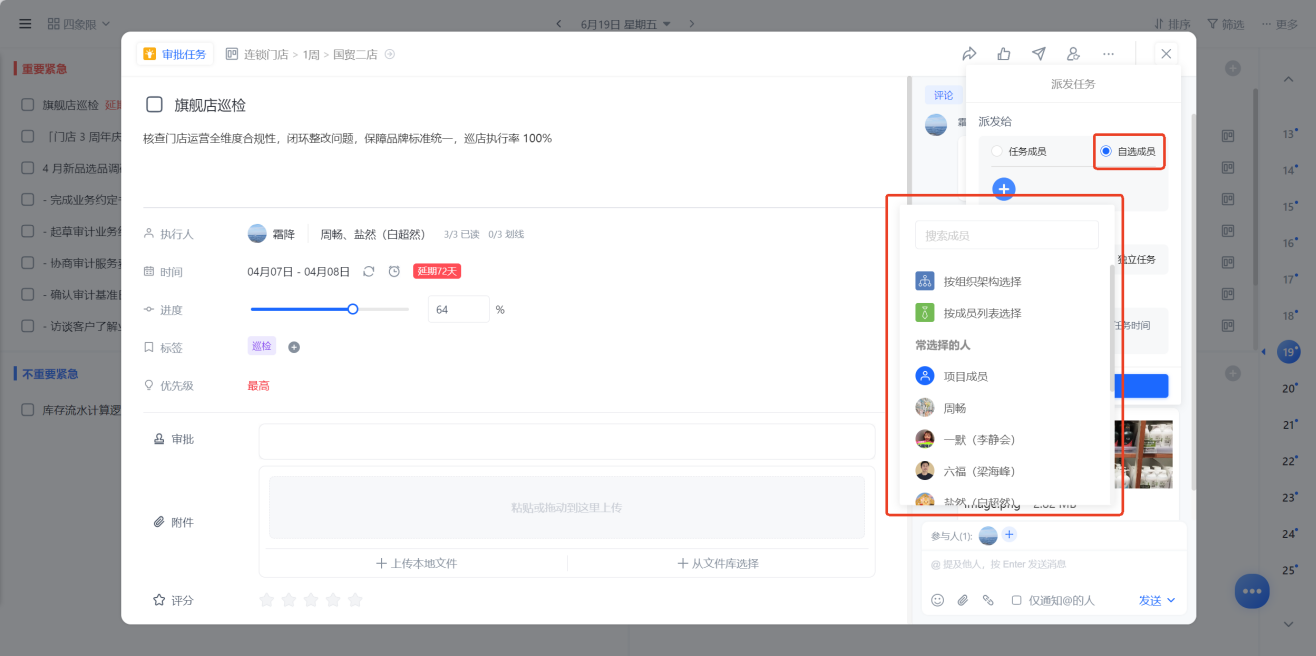Close the task detail dialog
The width and height of the screenshot is (1316, 656).
[x=1167, y=54]
